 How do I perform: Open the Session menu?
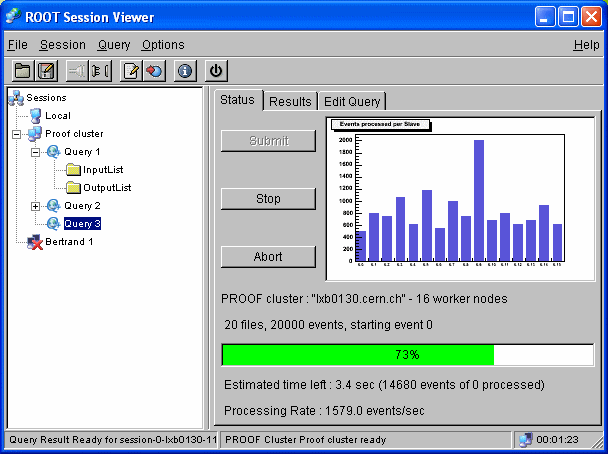click(x=62, y=45)
